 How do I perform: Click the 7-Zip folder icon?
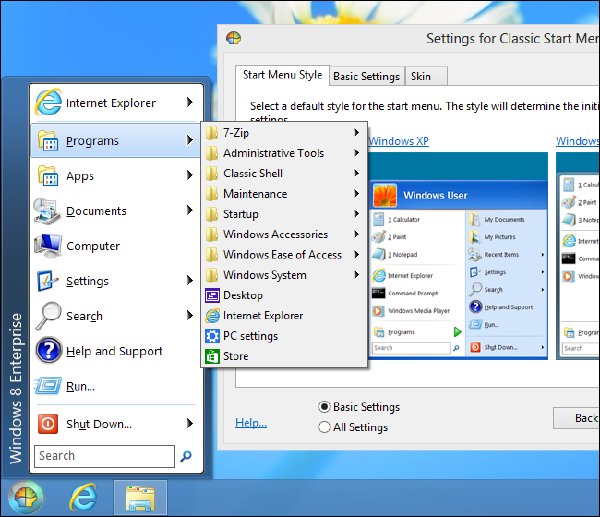pyautogui.click(x=212, y=133)
